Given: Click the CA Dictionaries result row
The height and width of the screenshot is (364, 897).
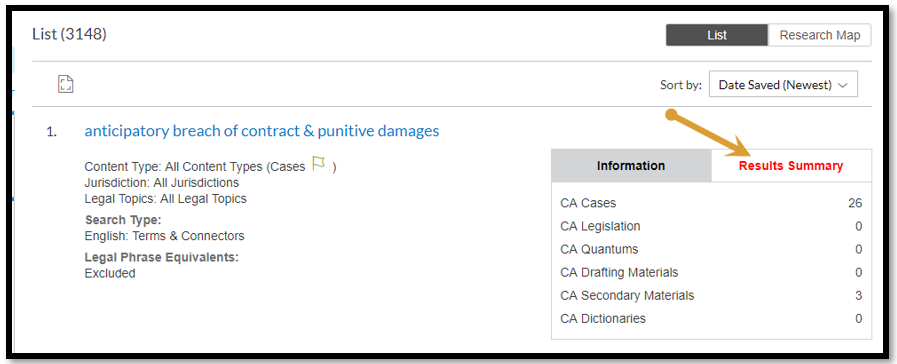Looking at the screenshot, I should pos(711,318).
